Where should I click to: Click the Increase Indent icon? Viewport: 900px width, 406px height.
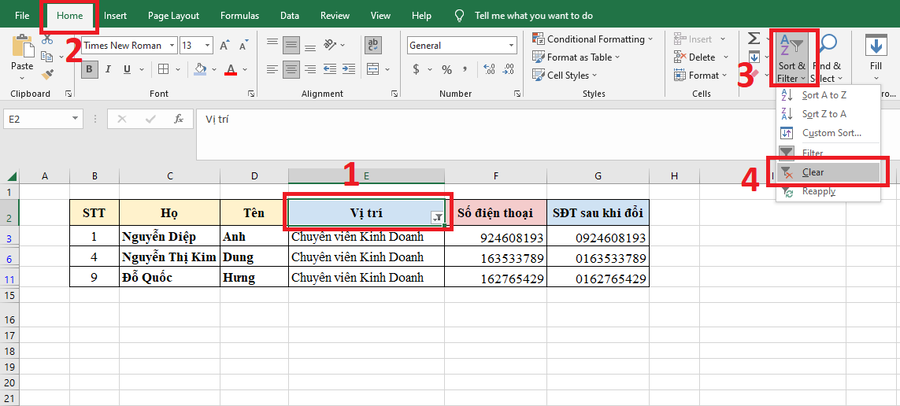347,69
